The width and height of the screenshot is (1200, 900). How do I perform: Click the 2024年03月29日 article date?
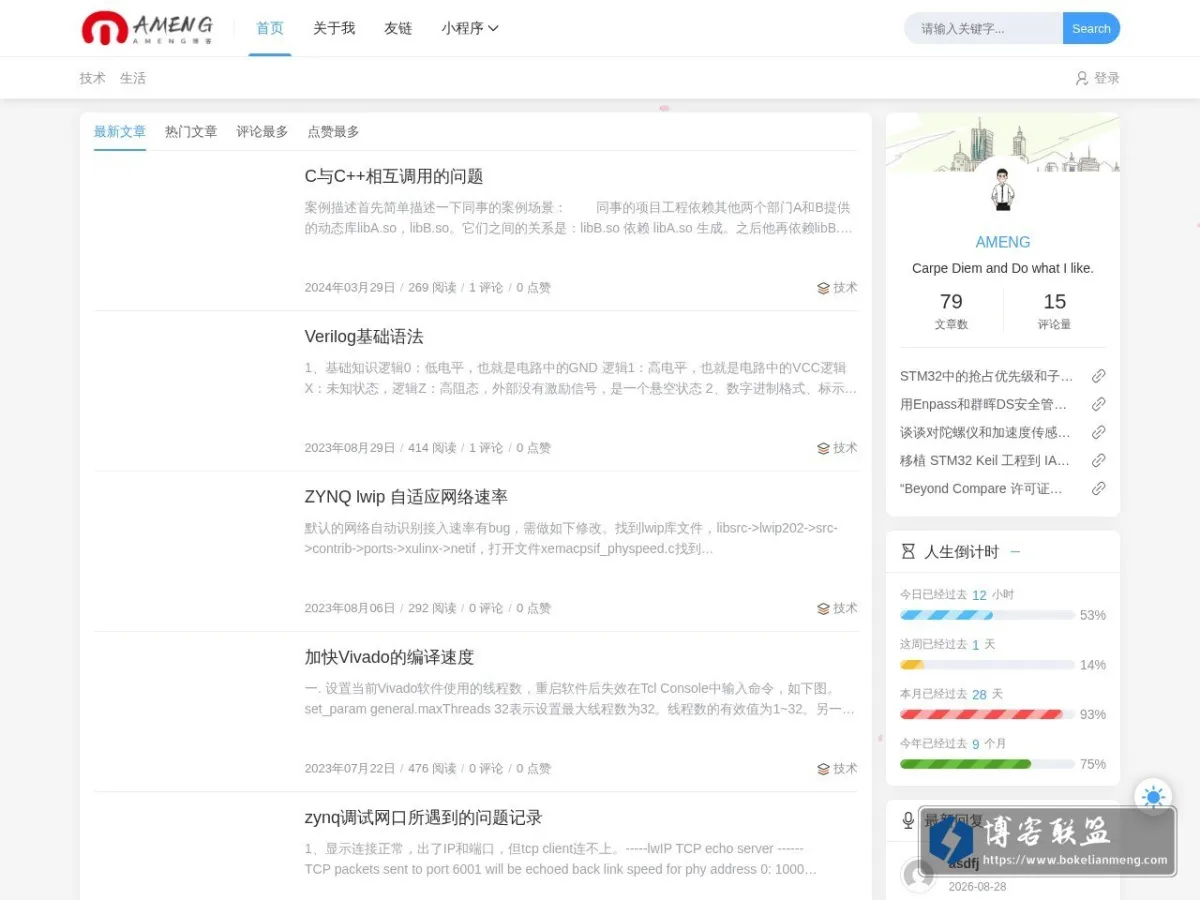pos(350,288)
